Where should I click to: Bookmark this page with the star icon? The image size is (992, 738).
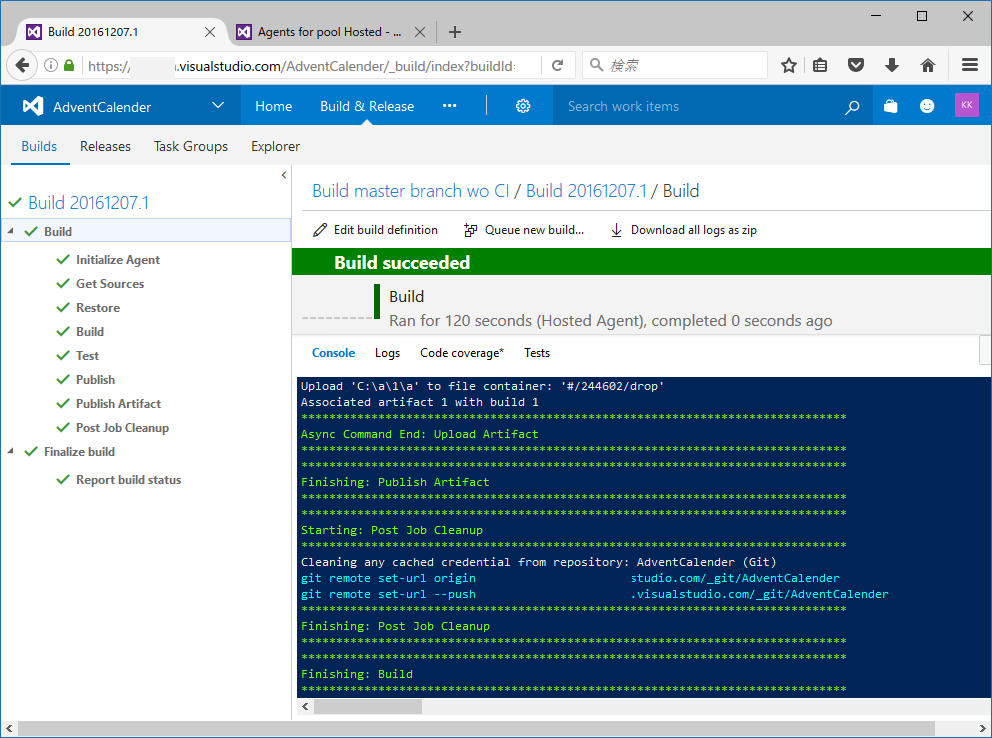pyautogui.click(x=788, y=65)
